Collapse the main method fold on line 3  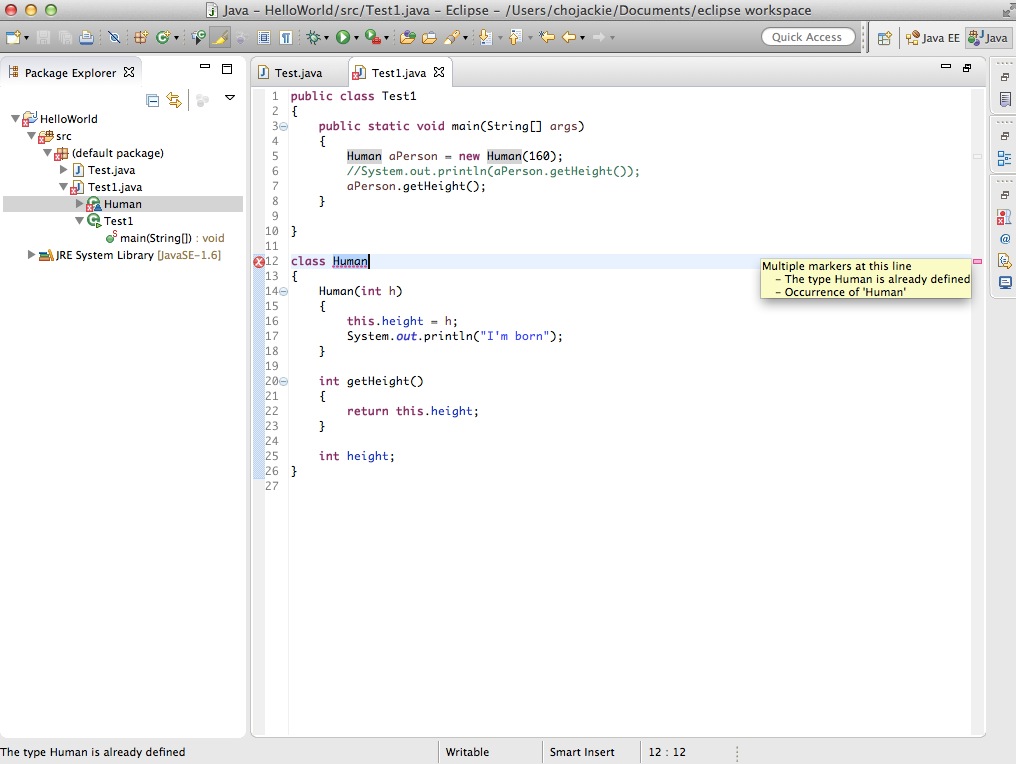point(283,127)
